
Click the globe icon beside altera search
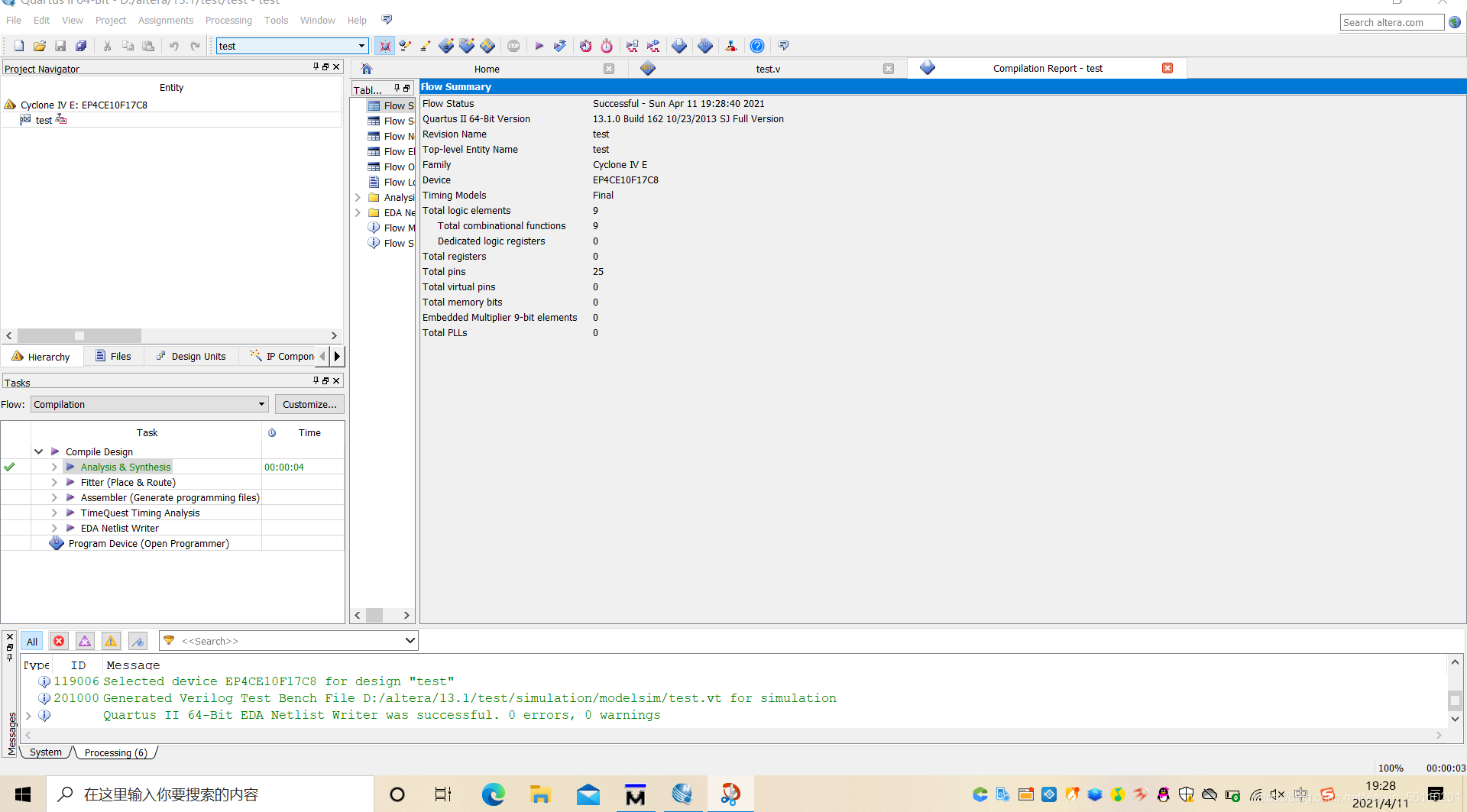point(1455,22)
